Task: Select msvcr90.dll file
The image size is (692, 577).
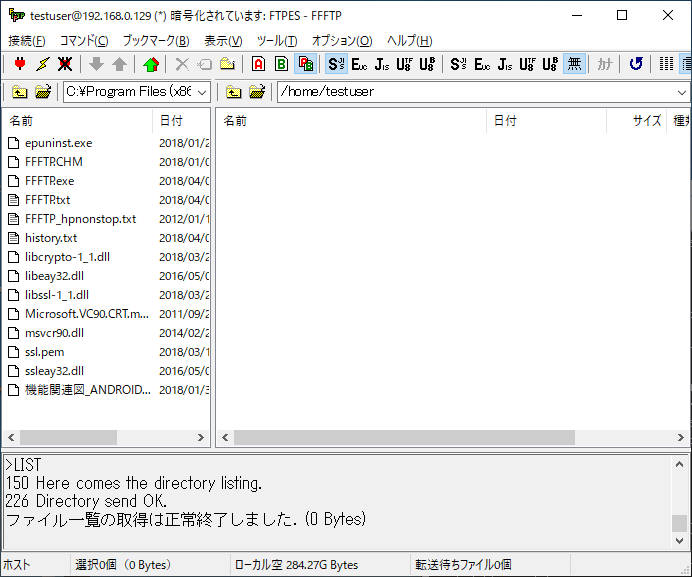Action: [x=54, y=333]
